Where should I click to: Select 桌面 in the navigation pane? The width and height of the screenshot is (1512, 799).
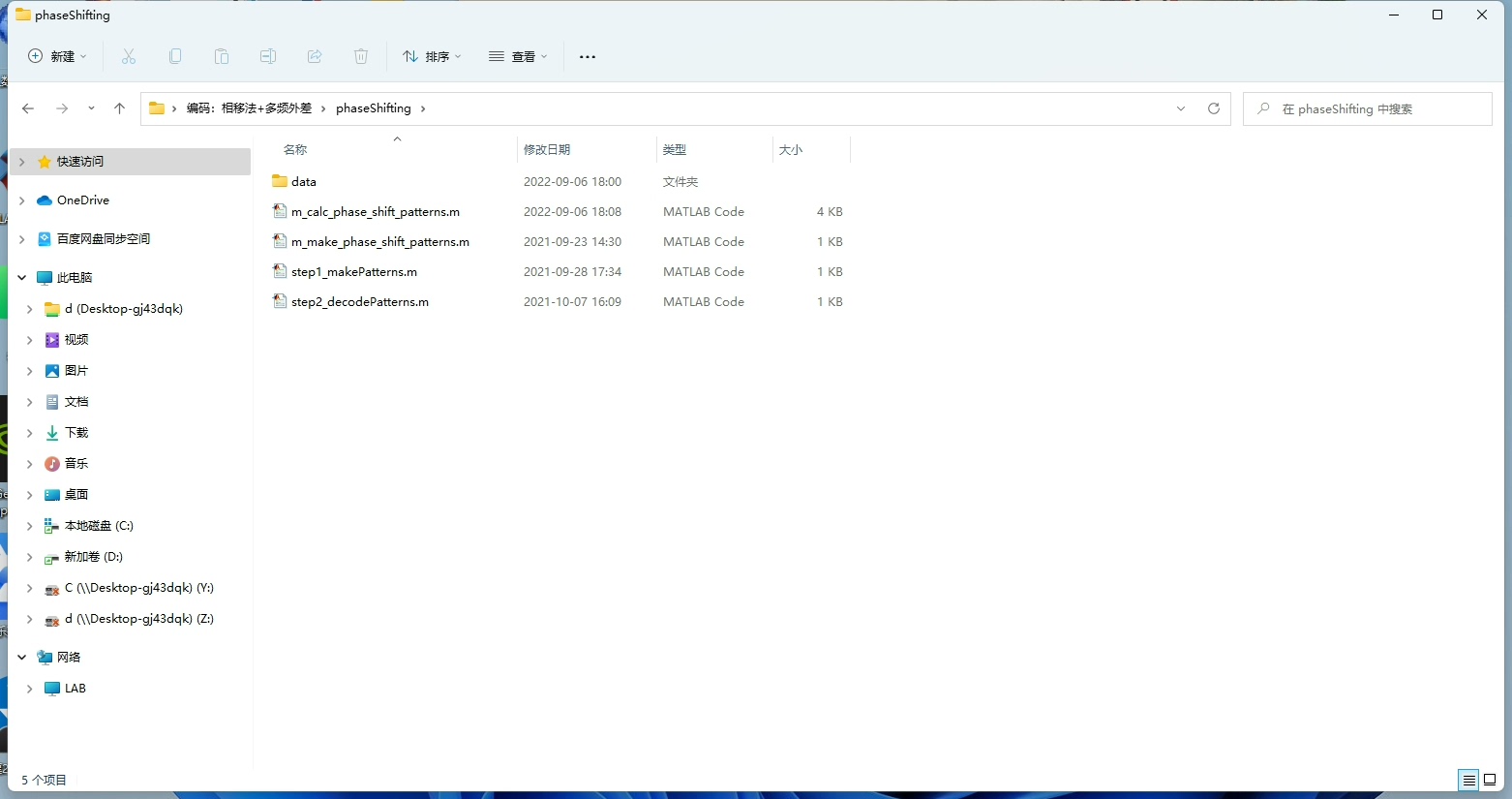76,495
